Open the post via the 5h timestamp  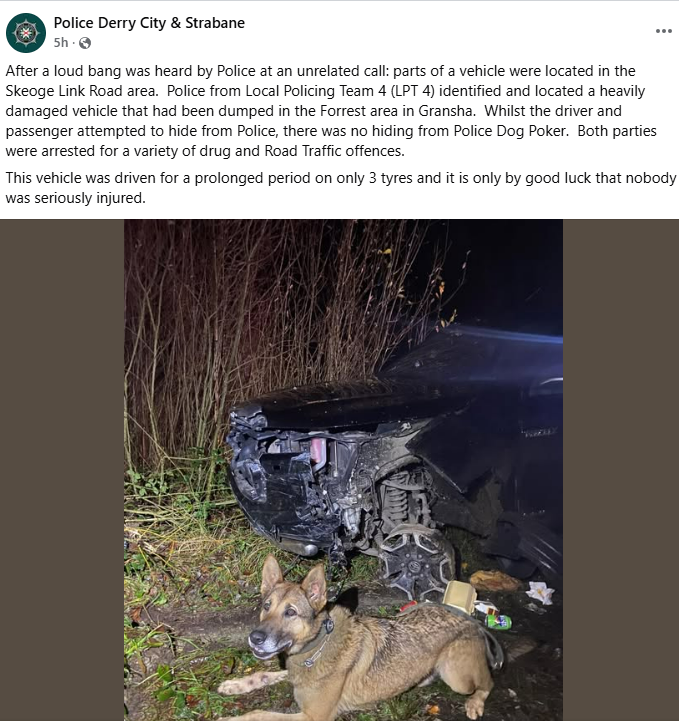(61, 42)
